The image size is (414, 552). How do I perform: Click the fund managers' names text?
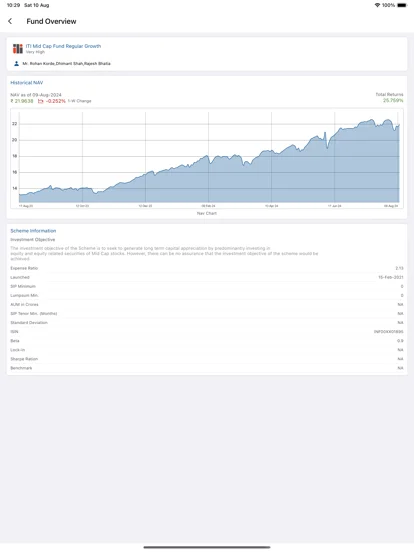[67, 64]
